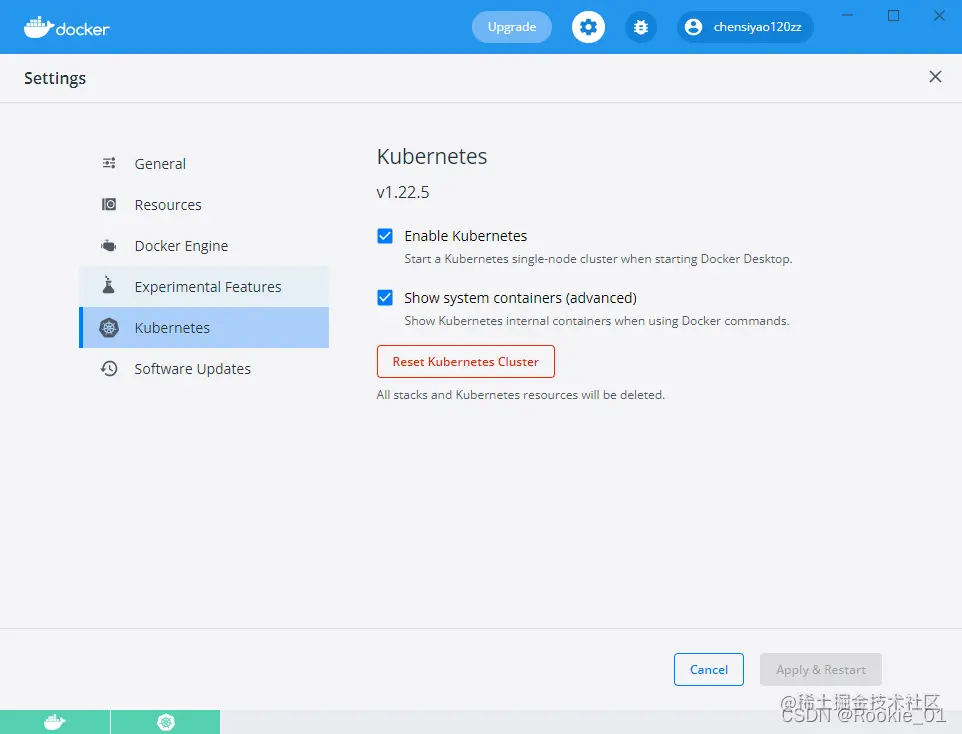Open Software Updates section
The width and height of the screenshot is (962, 734).
204,369
